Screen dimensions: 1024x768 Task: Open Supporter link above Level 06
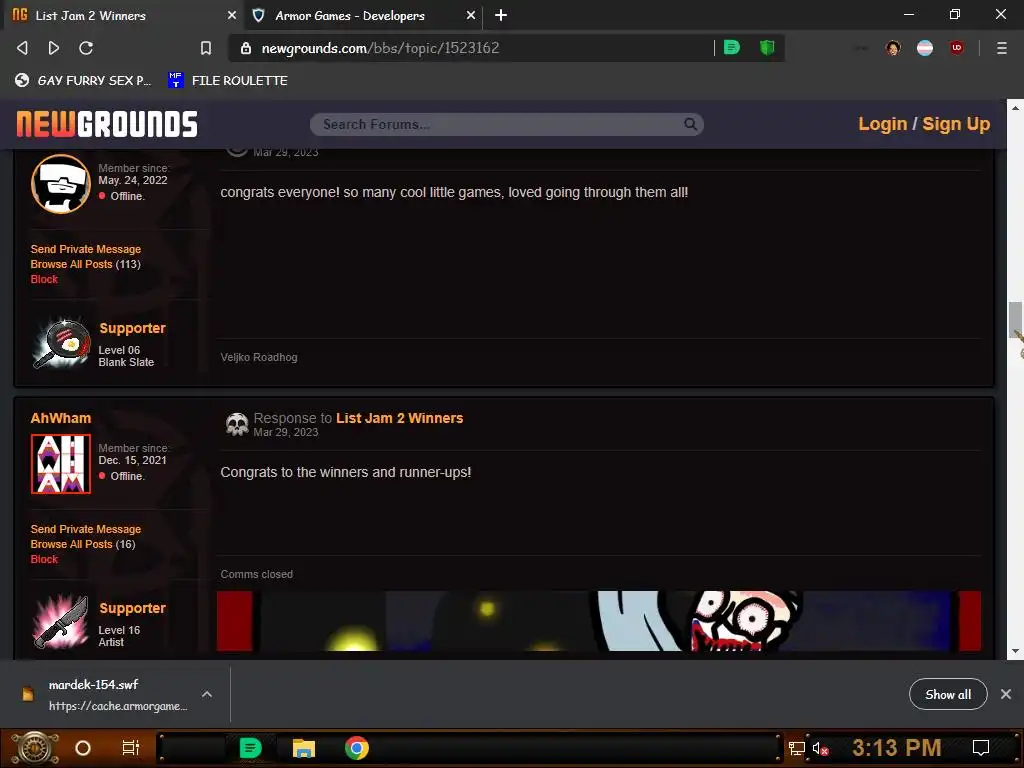tap(132, 328)
